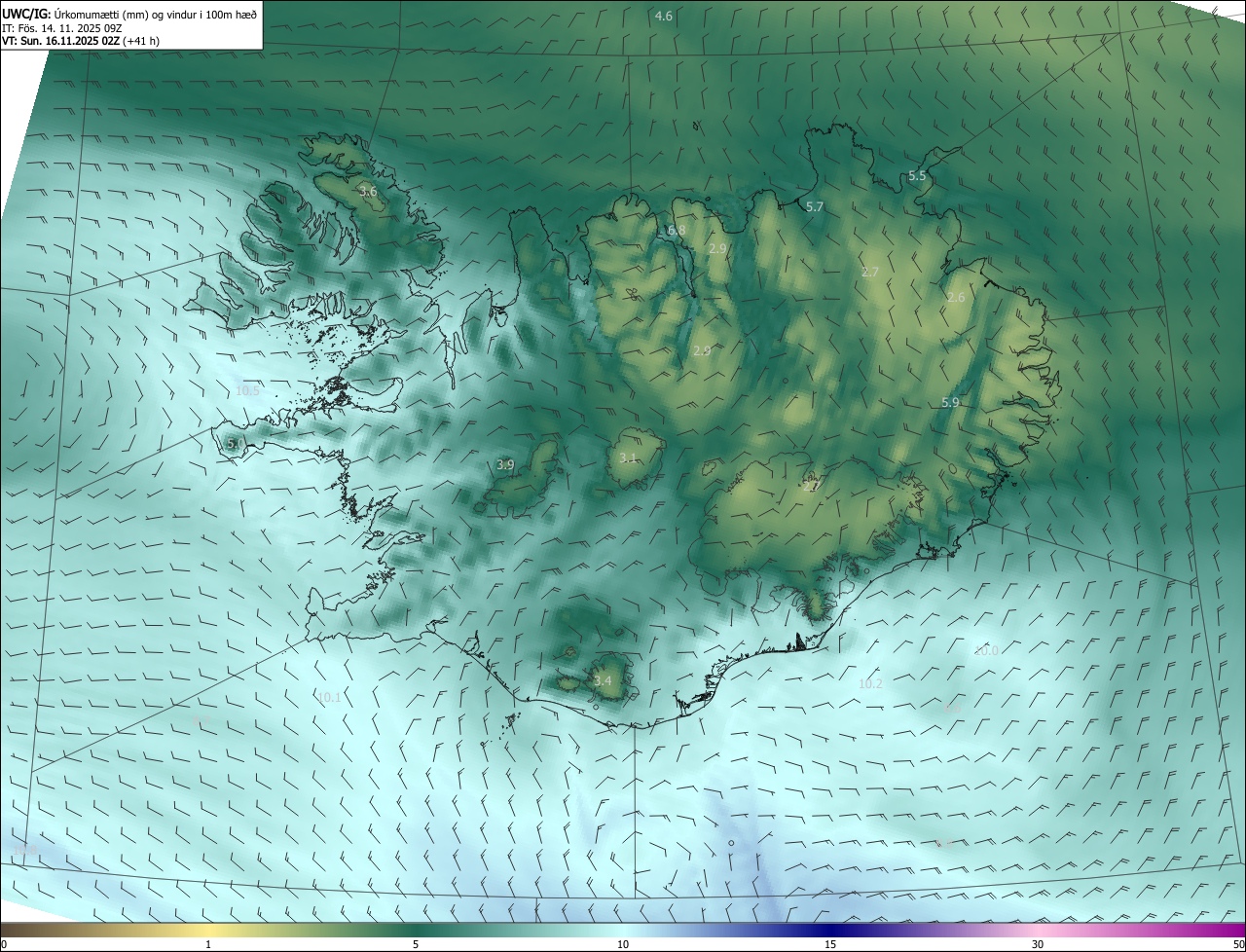This screenshot has width=1246, height=952.
Task: Select the colorbar tick label 30
Action: (1038, 944)
